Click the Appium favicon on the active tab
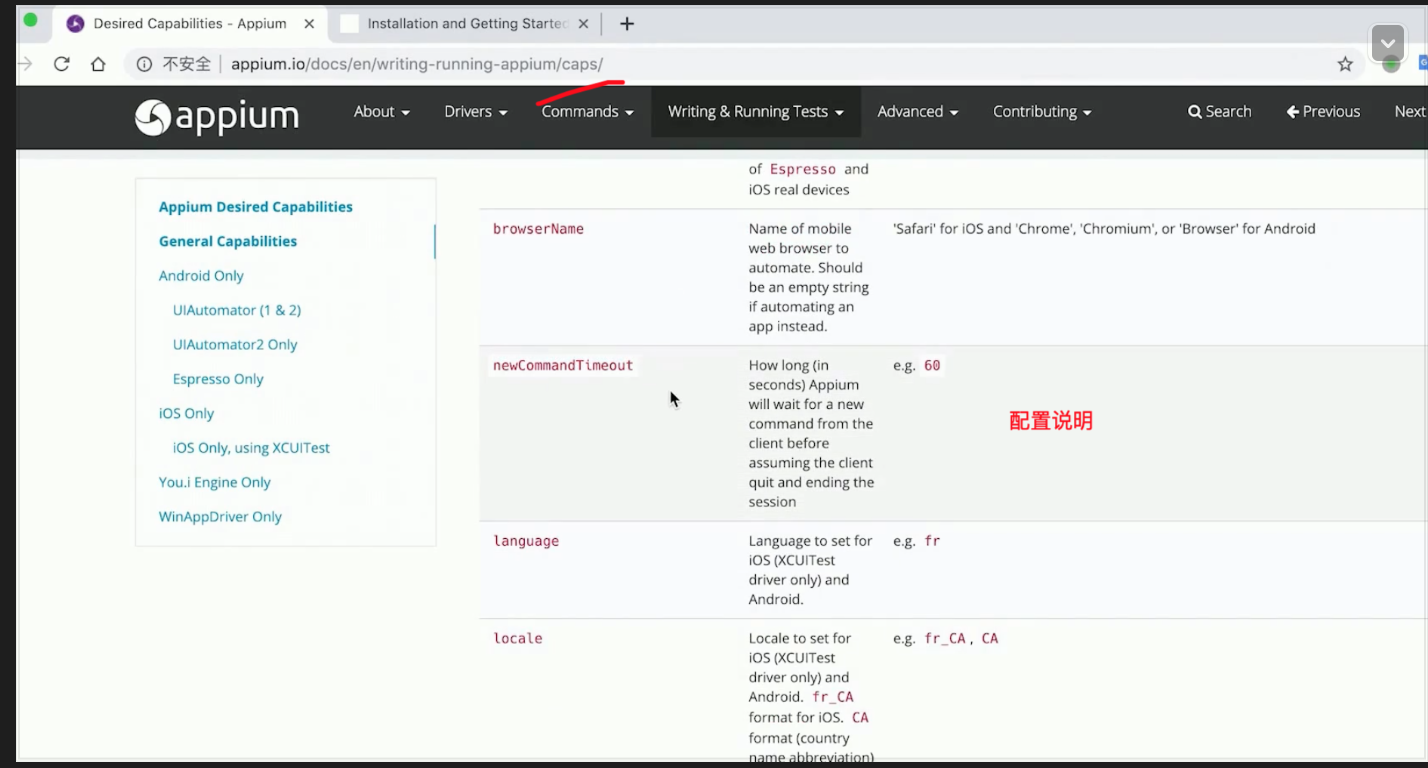This screenshot has height=768, width=1428. pos(75,24)
